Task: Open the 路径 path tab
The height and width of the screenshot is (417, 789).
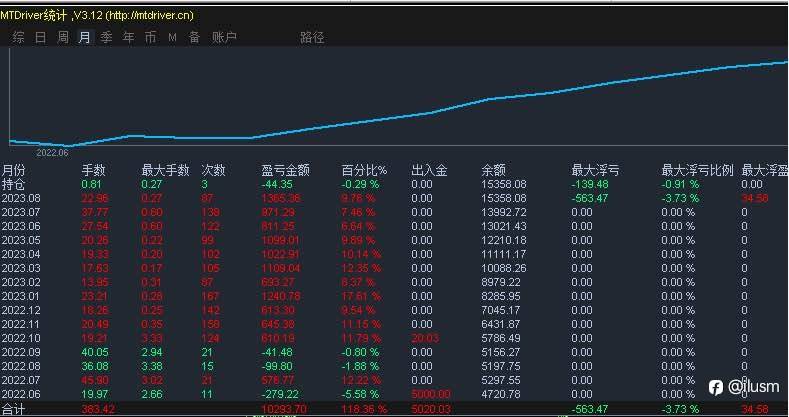Action: click(312, 37)
